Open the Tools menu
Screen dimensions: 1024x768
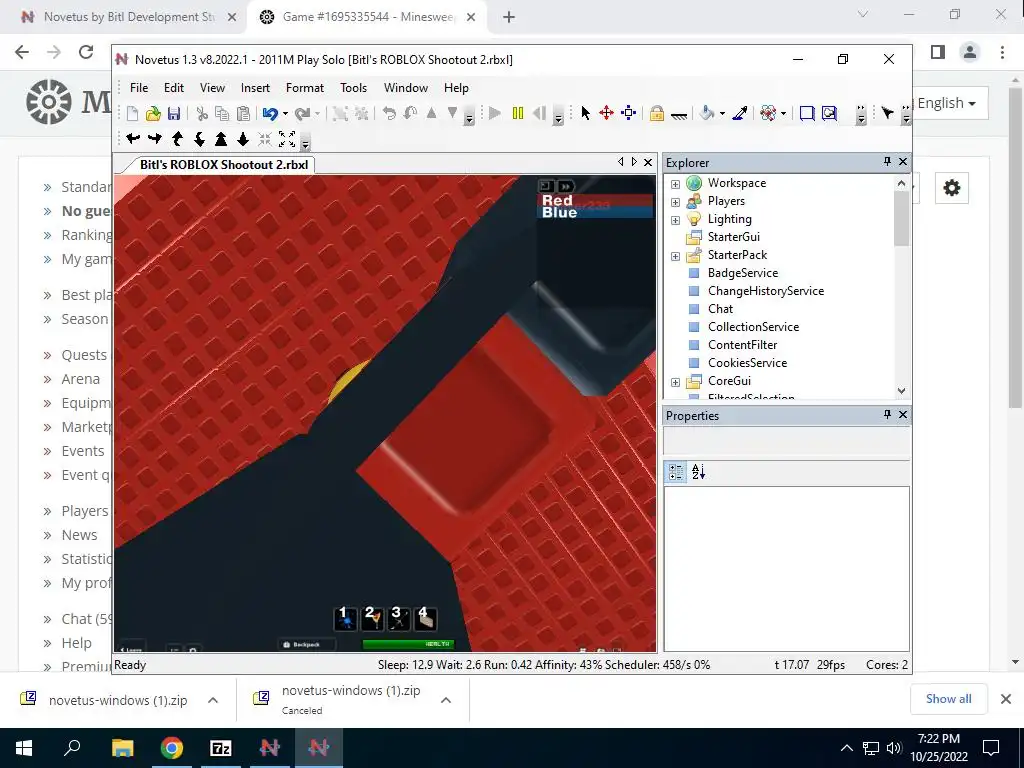tap(353, 88)
